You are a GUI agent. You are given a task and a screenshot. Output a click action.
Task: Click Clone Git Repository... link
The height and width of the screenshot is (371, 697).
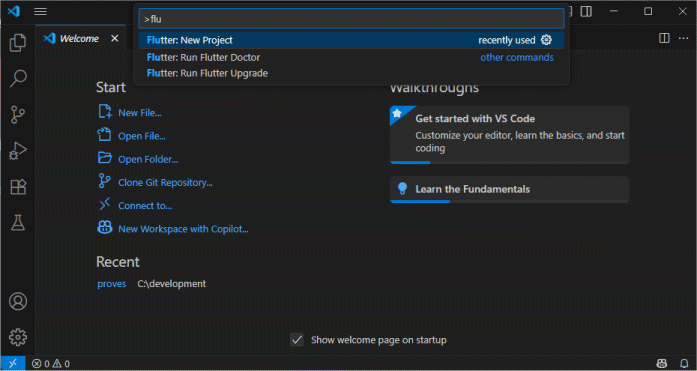pos(165,183)
